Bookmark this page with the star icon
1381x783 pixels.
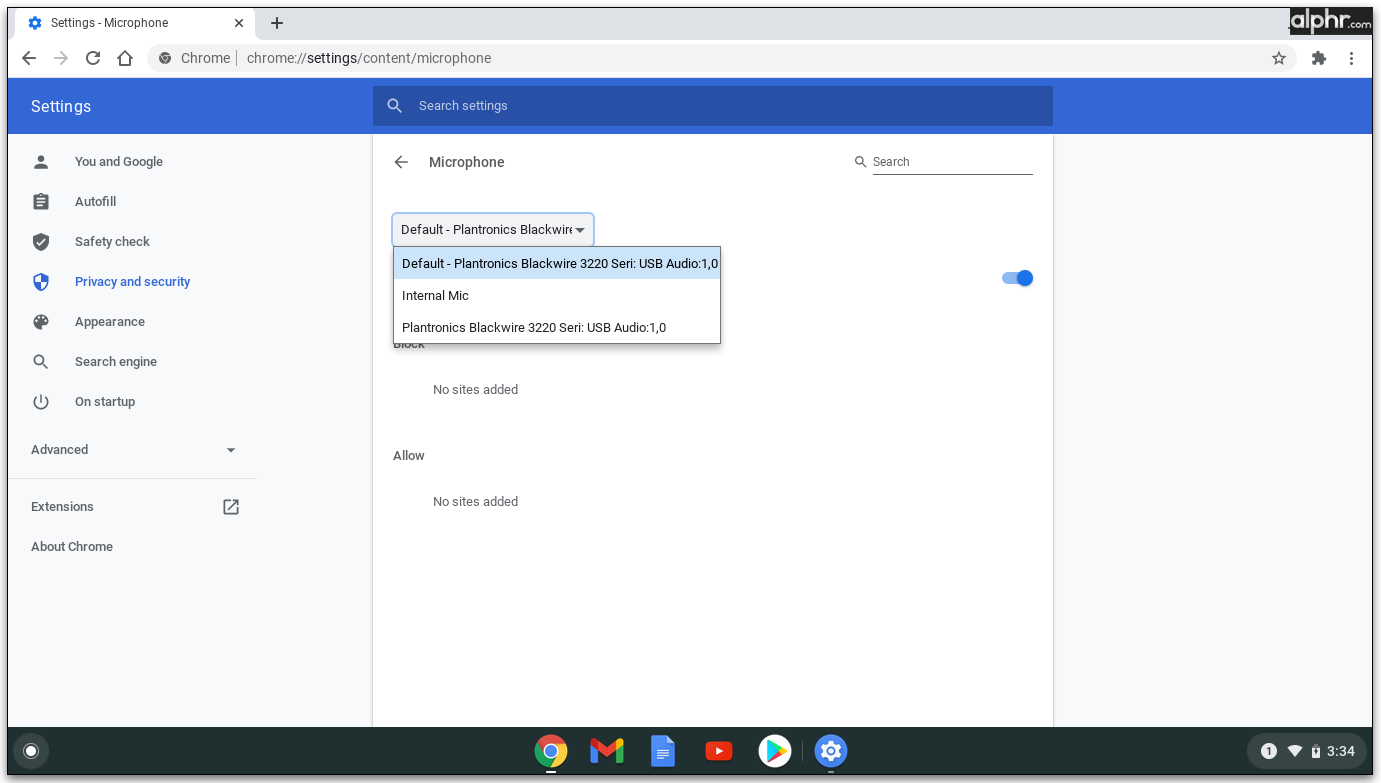click(x=1278, y=58)
